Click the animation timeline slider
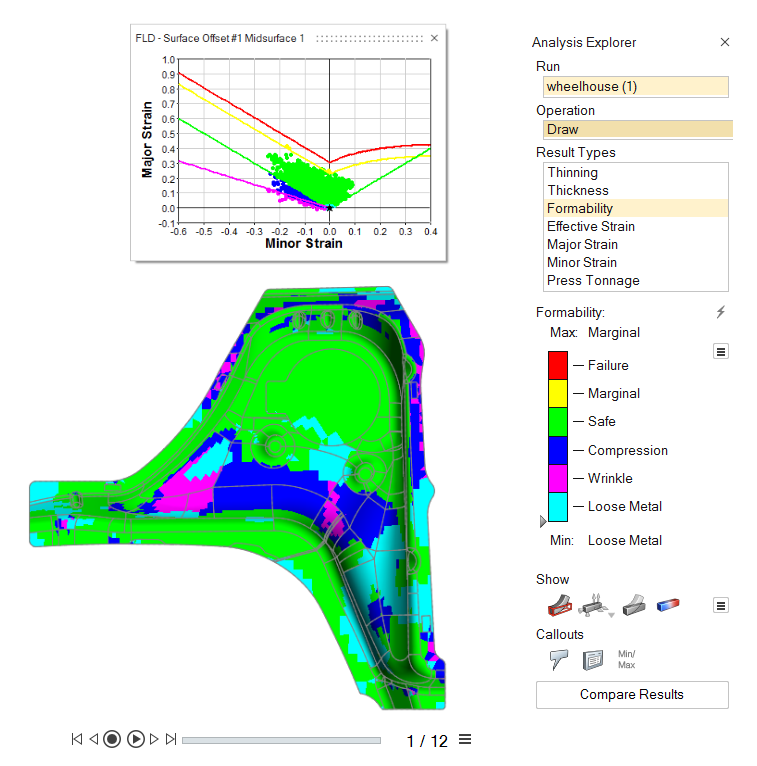Viewport: 757px width, 766px height. (281, 741)
